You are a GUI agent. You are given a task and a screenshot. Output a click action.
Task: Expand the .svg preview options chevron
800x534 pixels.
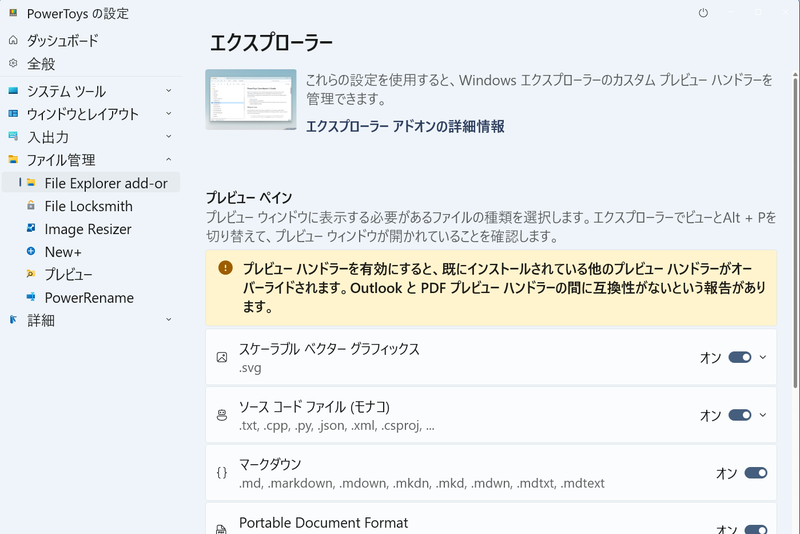click(763, 357)
